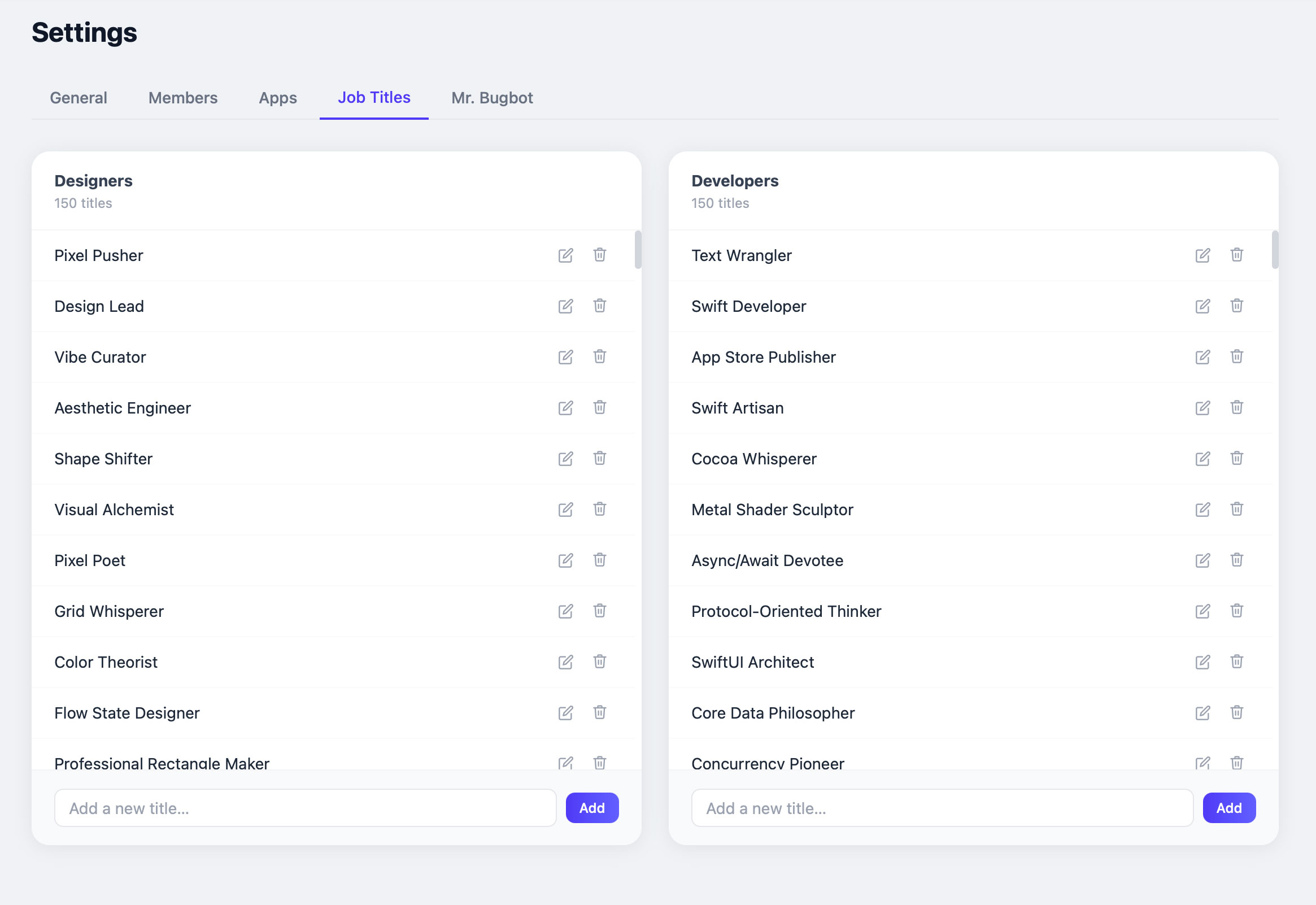
Task: Delete the Async/Await Devotee title
Action: tap(1236, 560)
